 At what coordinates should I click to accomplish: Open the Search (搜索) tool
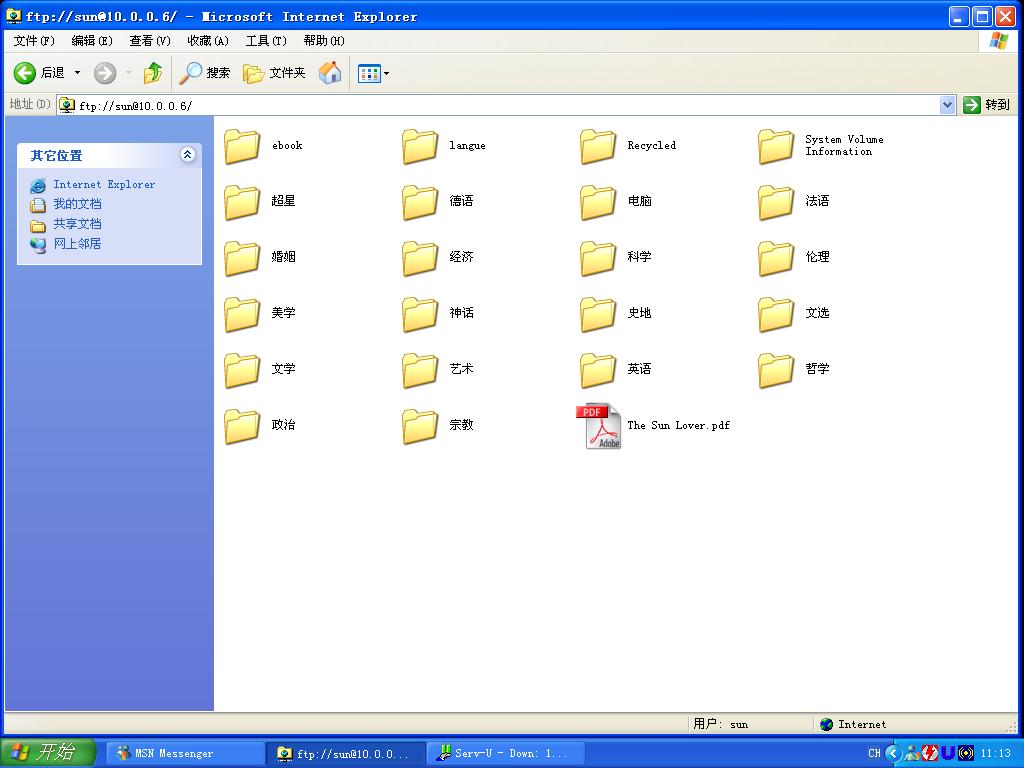coord(205,73)
